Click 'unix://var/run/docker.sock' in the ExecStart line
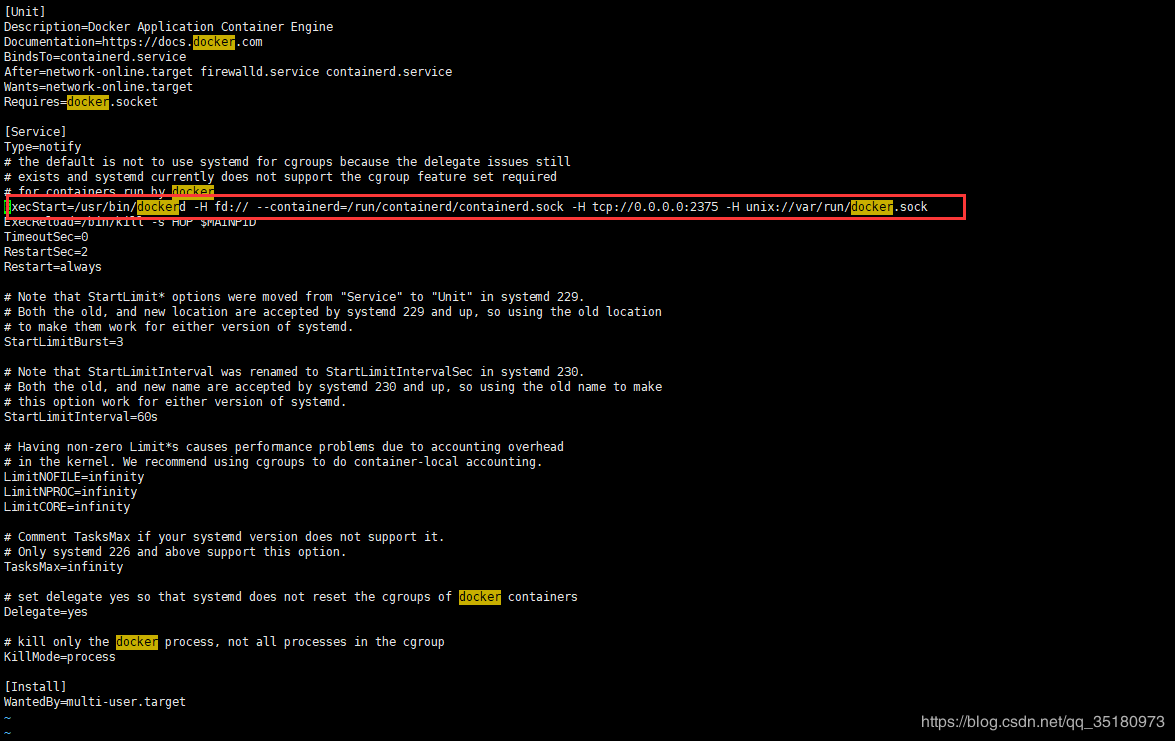This screenshot has width=1175, height=741. tap(836, 207)
